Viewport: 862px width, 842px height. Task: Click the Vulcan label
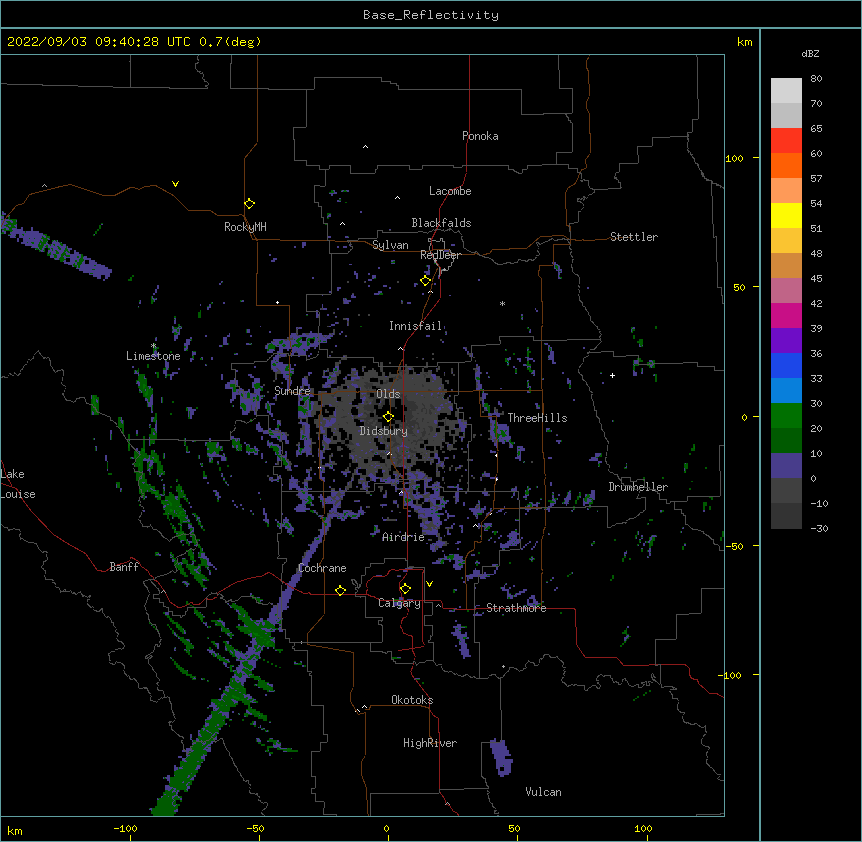543,792
